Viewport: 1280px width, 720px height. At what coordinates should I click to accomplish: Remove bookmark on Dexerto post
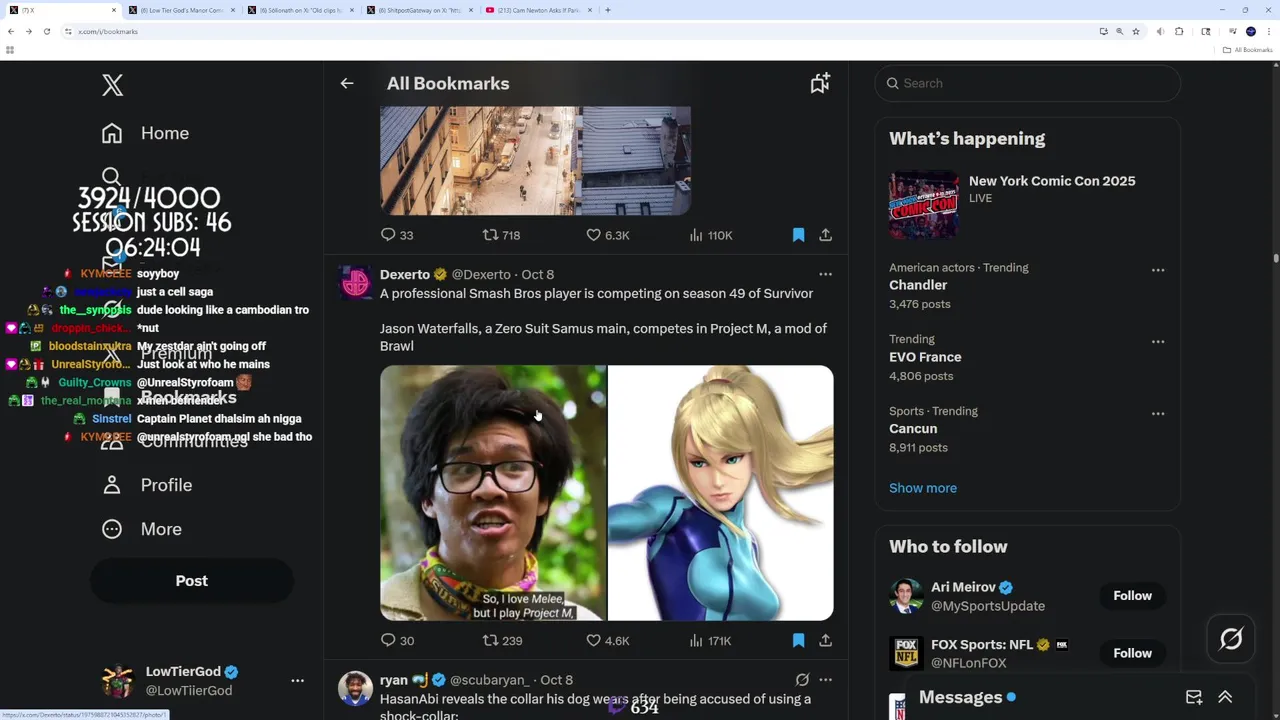(x=798, y=641)
